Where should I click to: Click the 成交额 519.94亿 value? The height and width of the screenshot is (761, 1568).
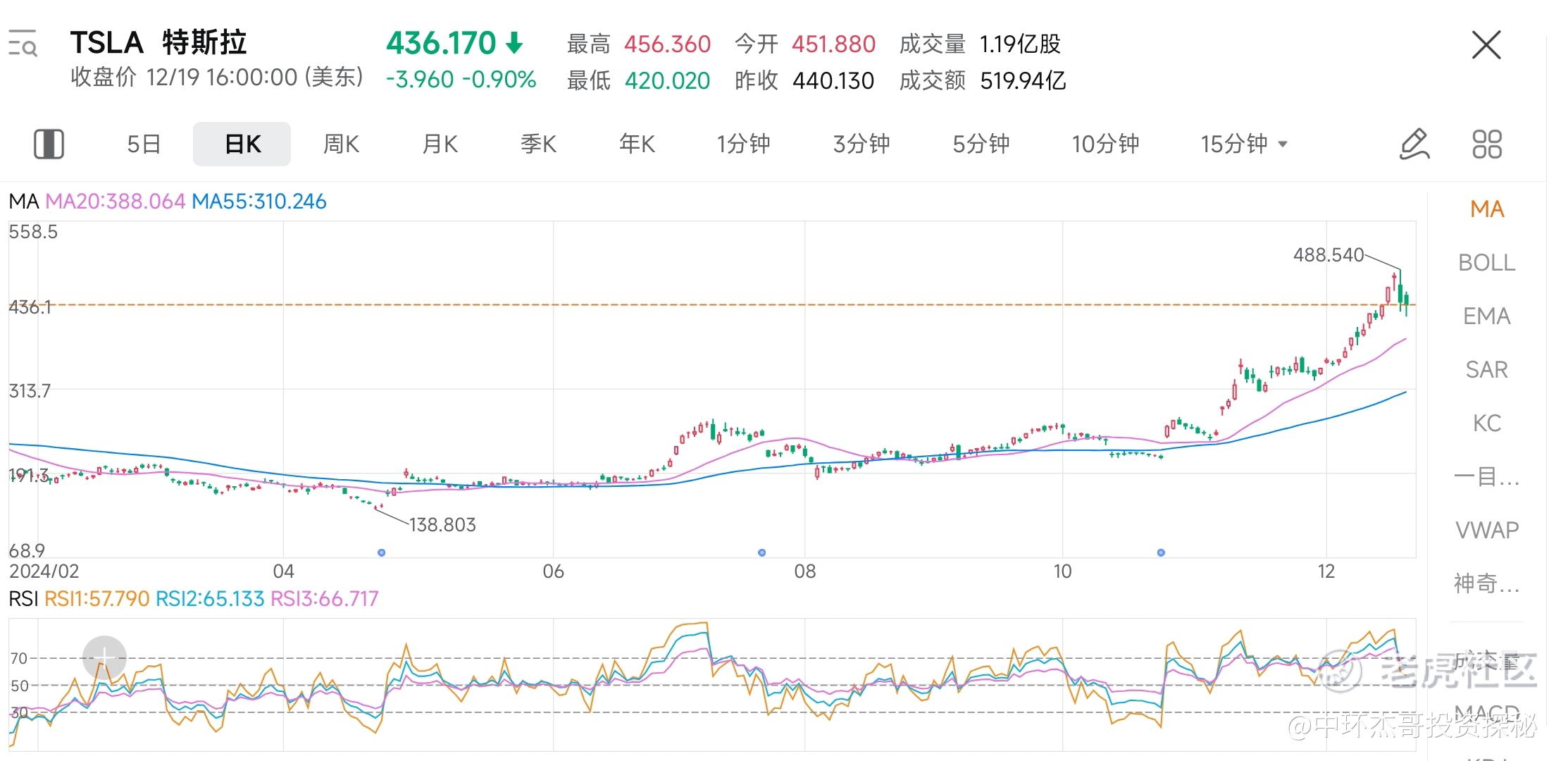(1023, 81)
